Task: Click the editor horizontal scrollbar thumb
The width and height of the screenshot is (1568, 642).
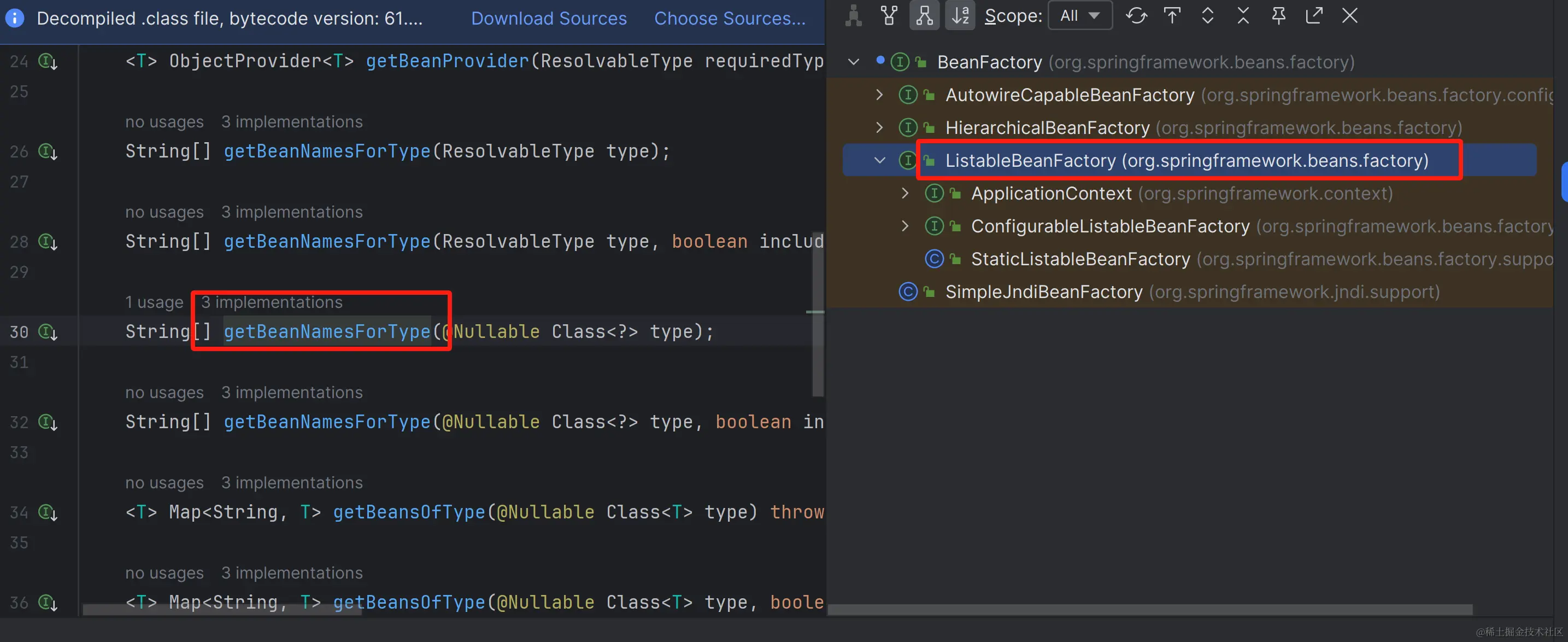Action: (222, 609)
